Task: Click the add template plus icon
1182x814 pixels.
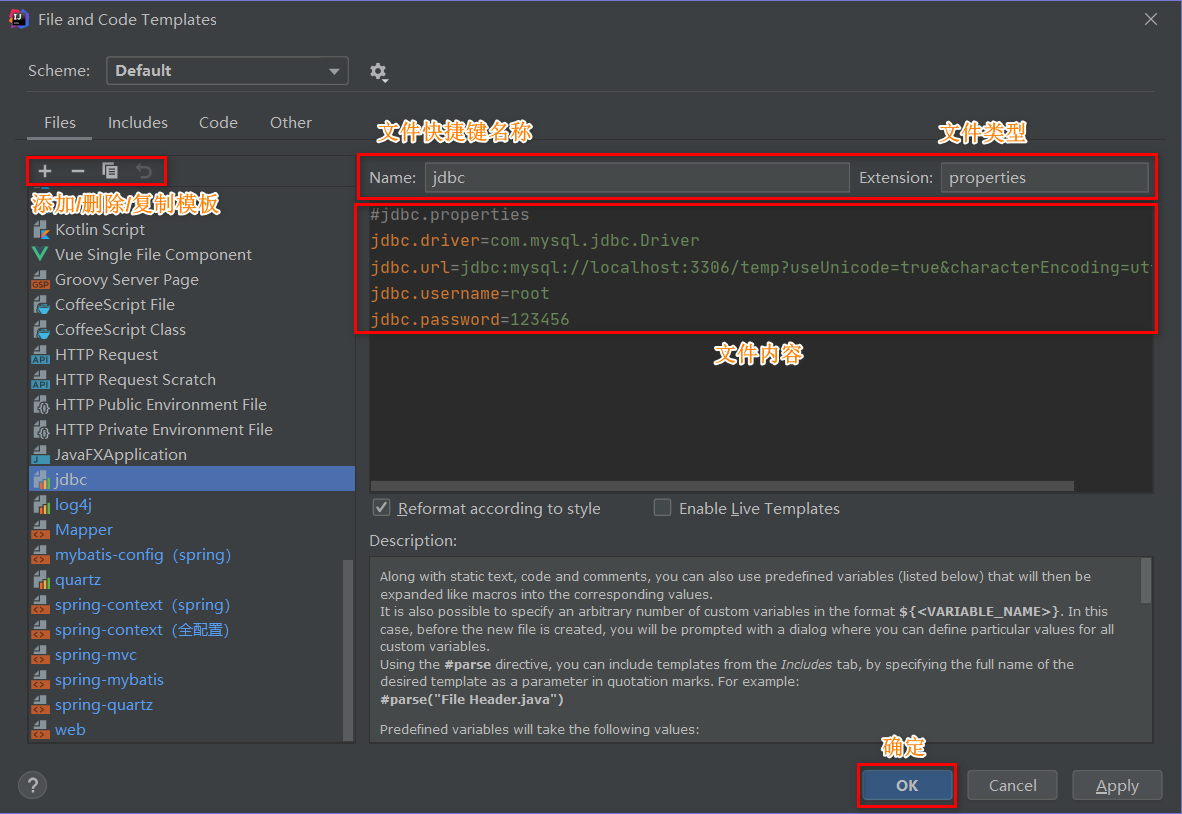Action: tap(45, 171)
